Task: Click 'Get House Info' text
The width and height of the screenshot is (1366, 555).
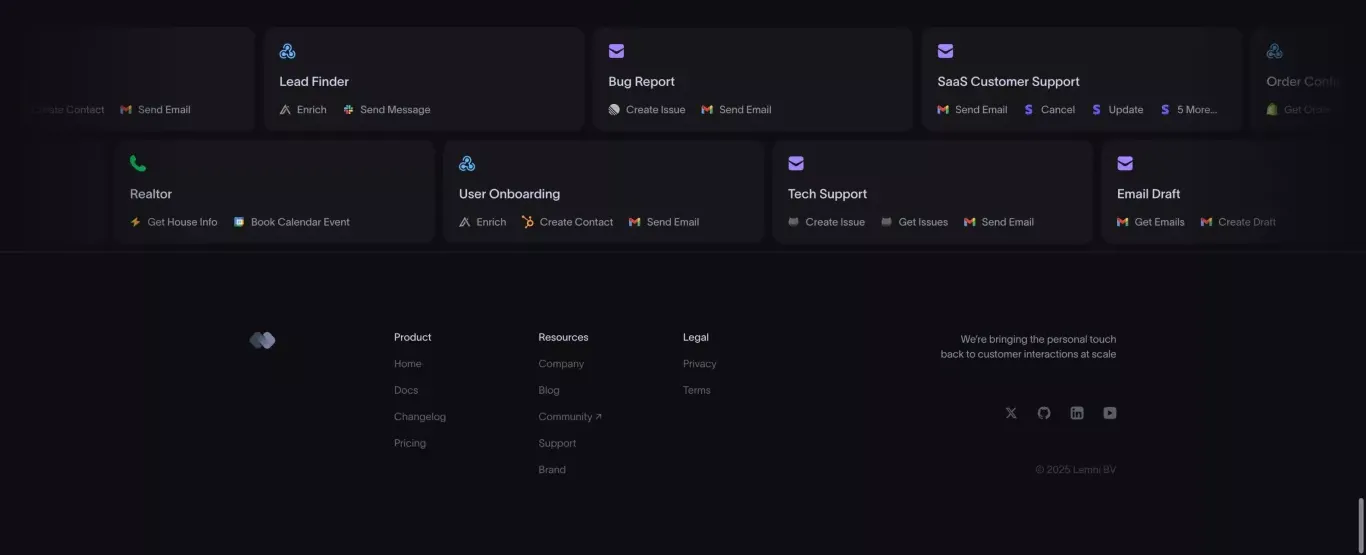Action: point(182,222)
